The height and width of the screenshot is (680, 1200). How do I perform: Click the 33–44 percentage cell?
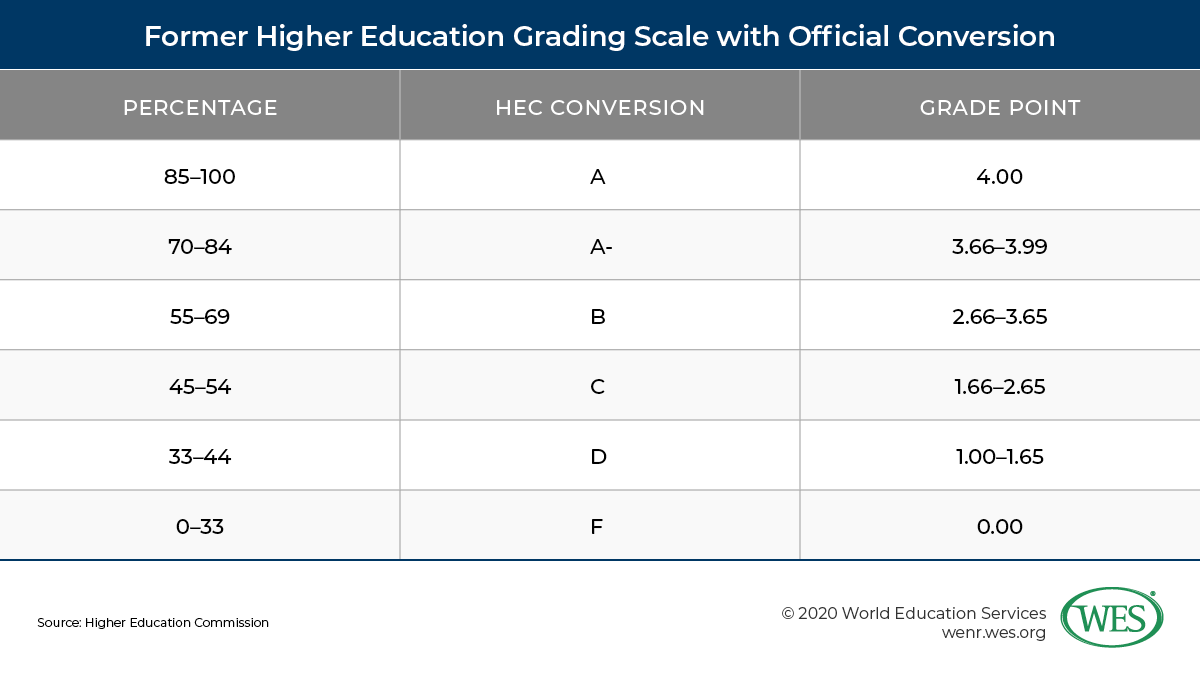click(200, 457)
